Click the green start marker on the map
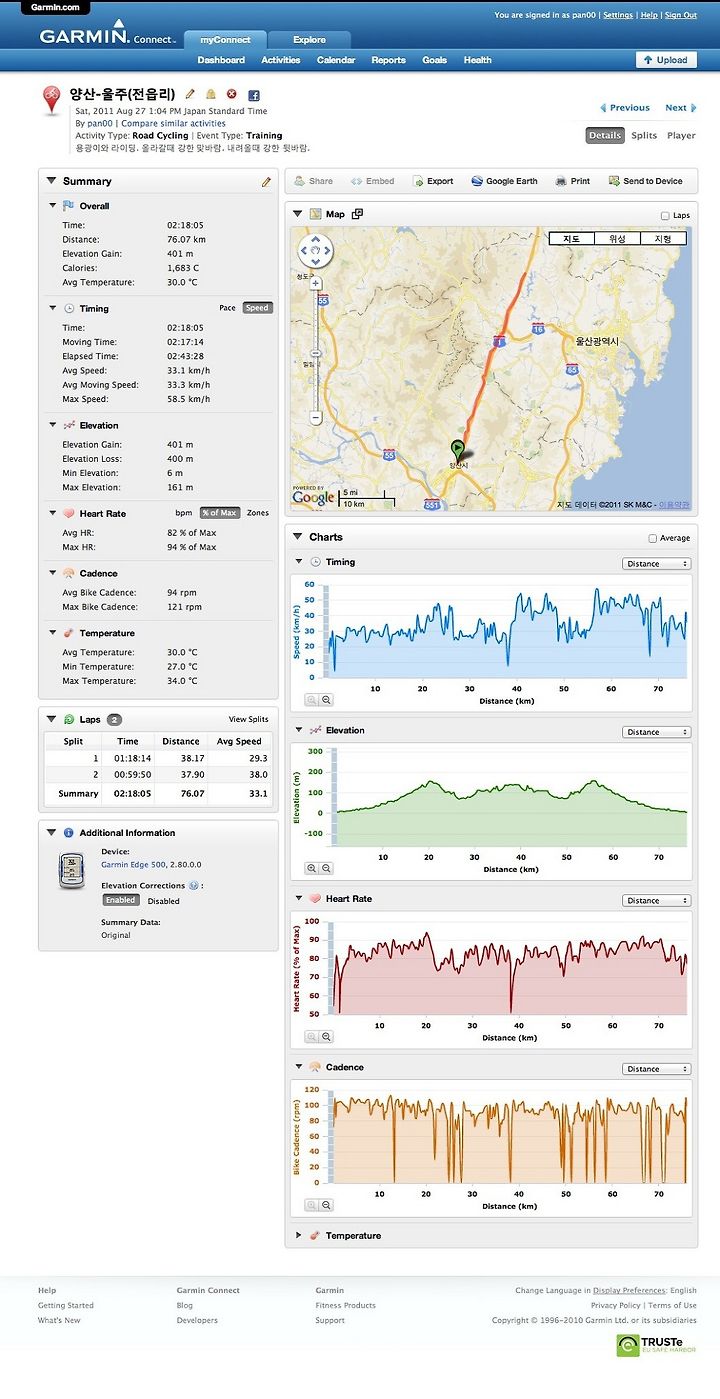The height and width of the screenshot is (1399, 720). point(458,451)
